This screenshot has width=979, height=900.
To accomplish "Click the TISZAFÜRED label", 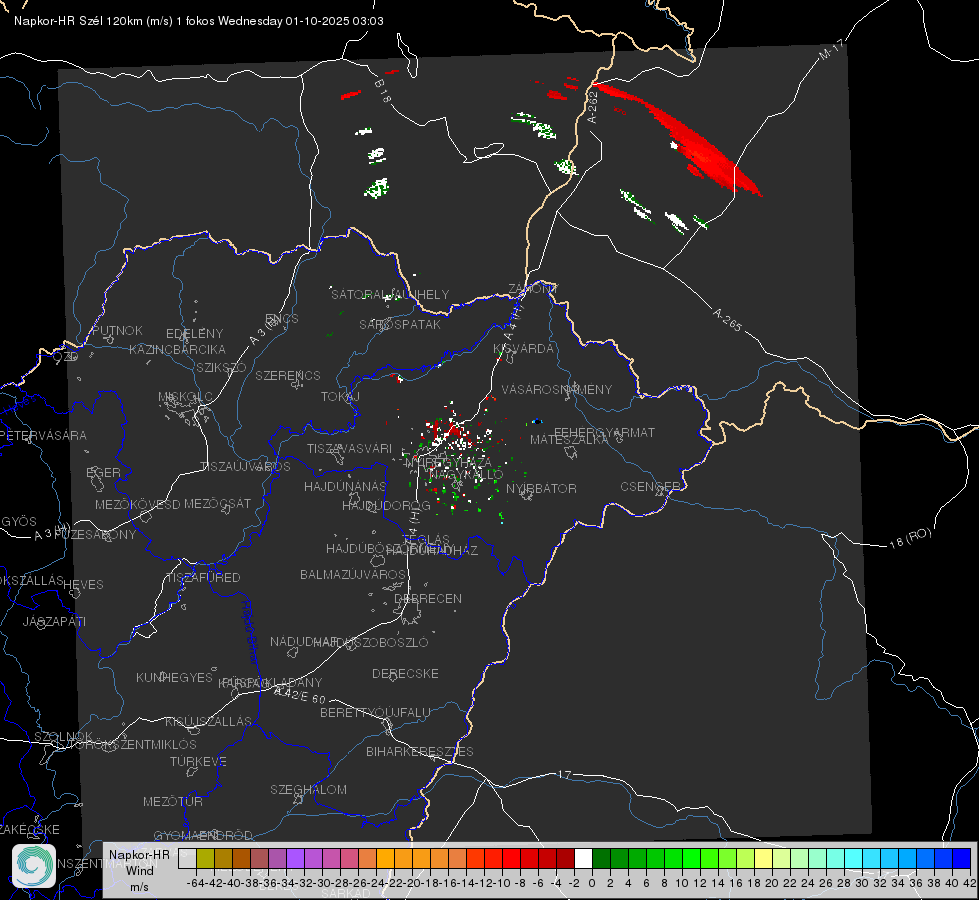I will coord(203,578).
